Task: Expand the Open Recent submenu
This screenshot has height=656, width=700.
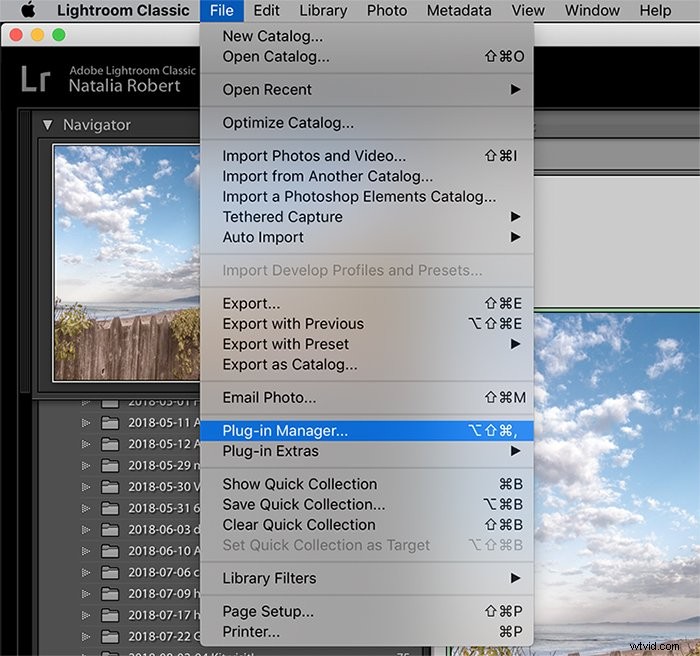Action: (x=367, y=90)
